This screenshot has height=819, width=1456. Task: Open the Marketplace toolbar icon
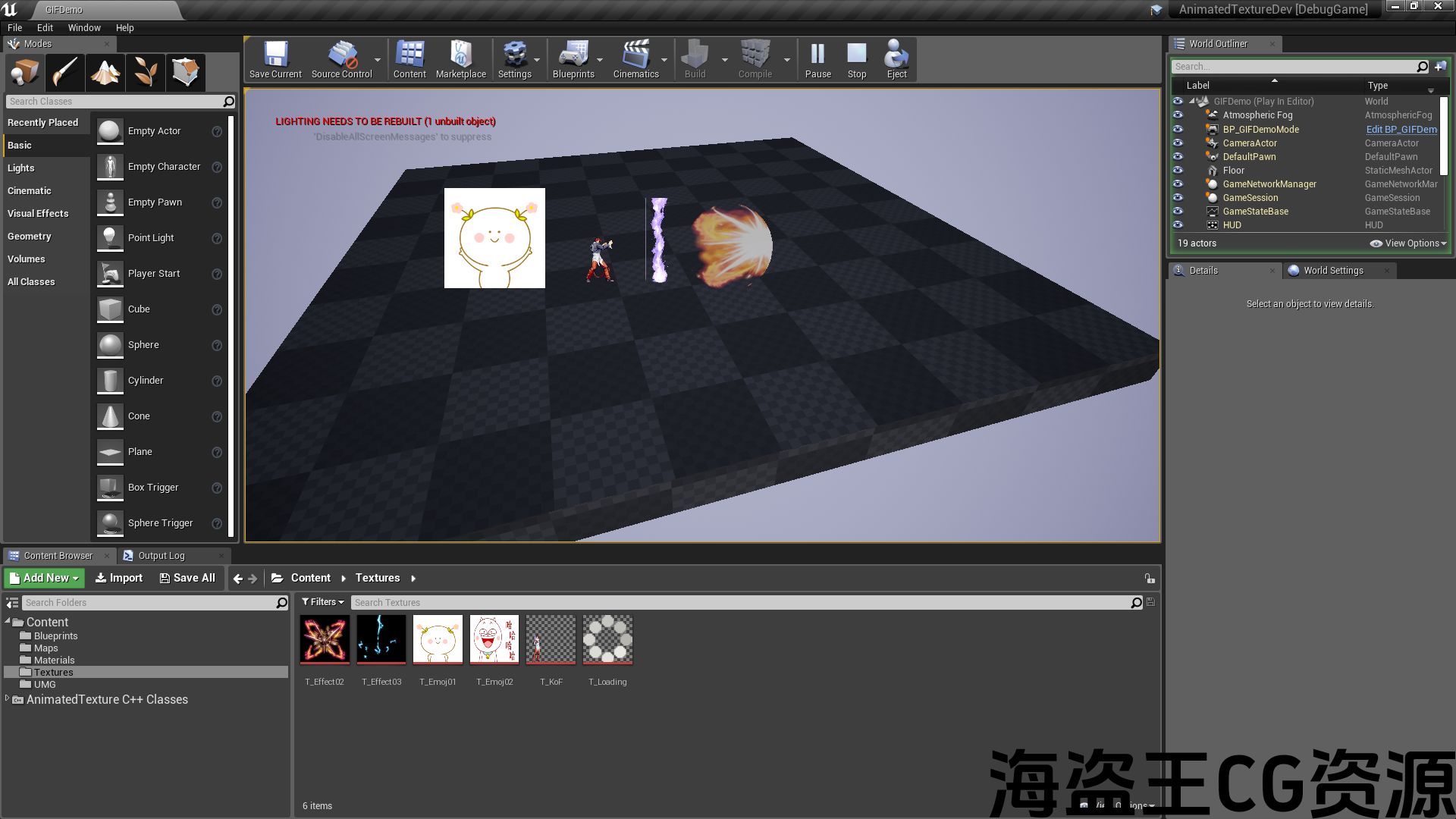460,59
